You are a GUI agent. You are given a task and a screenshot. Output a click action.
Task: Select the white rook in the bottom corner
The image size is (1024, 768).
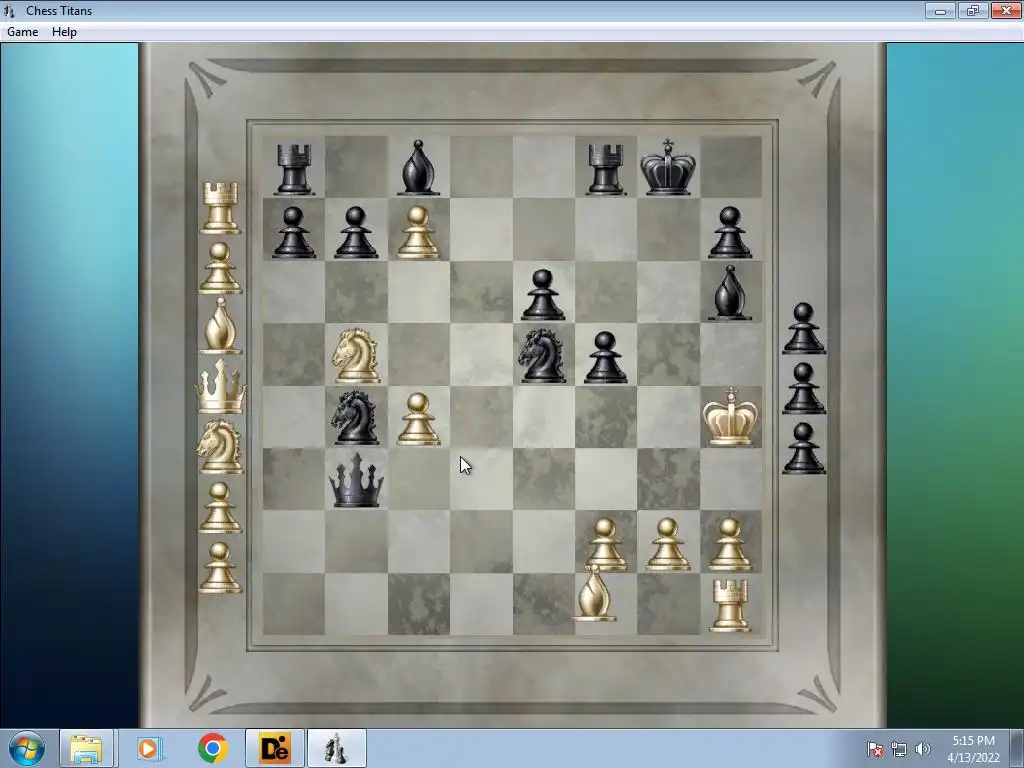tap(729, 605)
